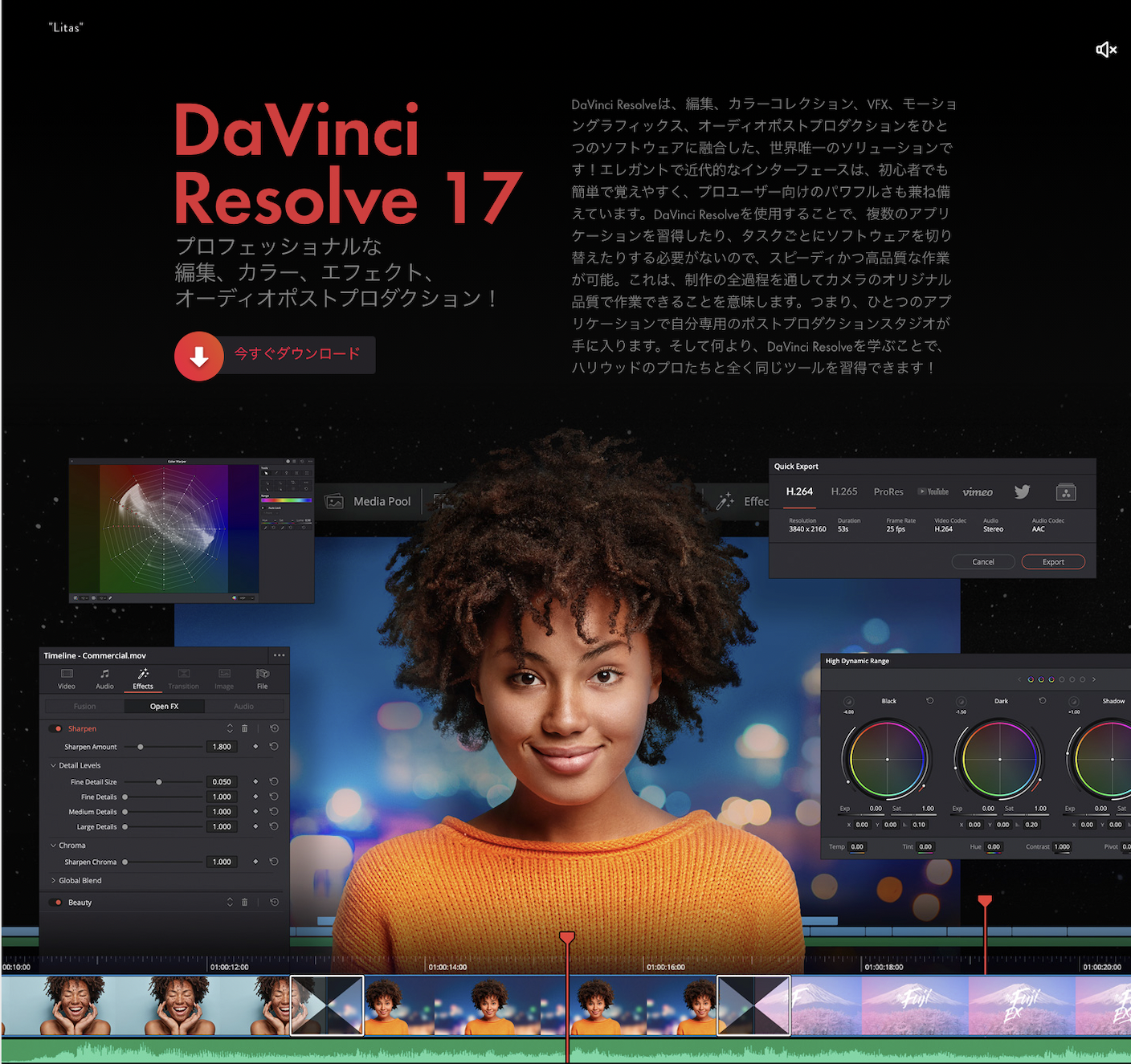Toggle the Sharpen effect on/off switch

(56, 728)
